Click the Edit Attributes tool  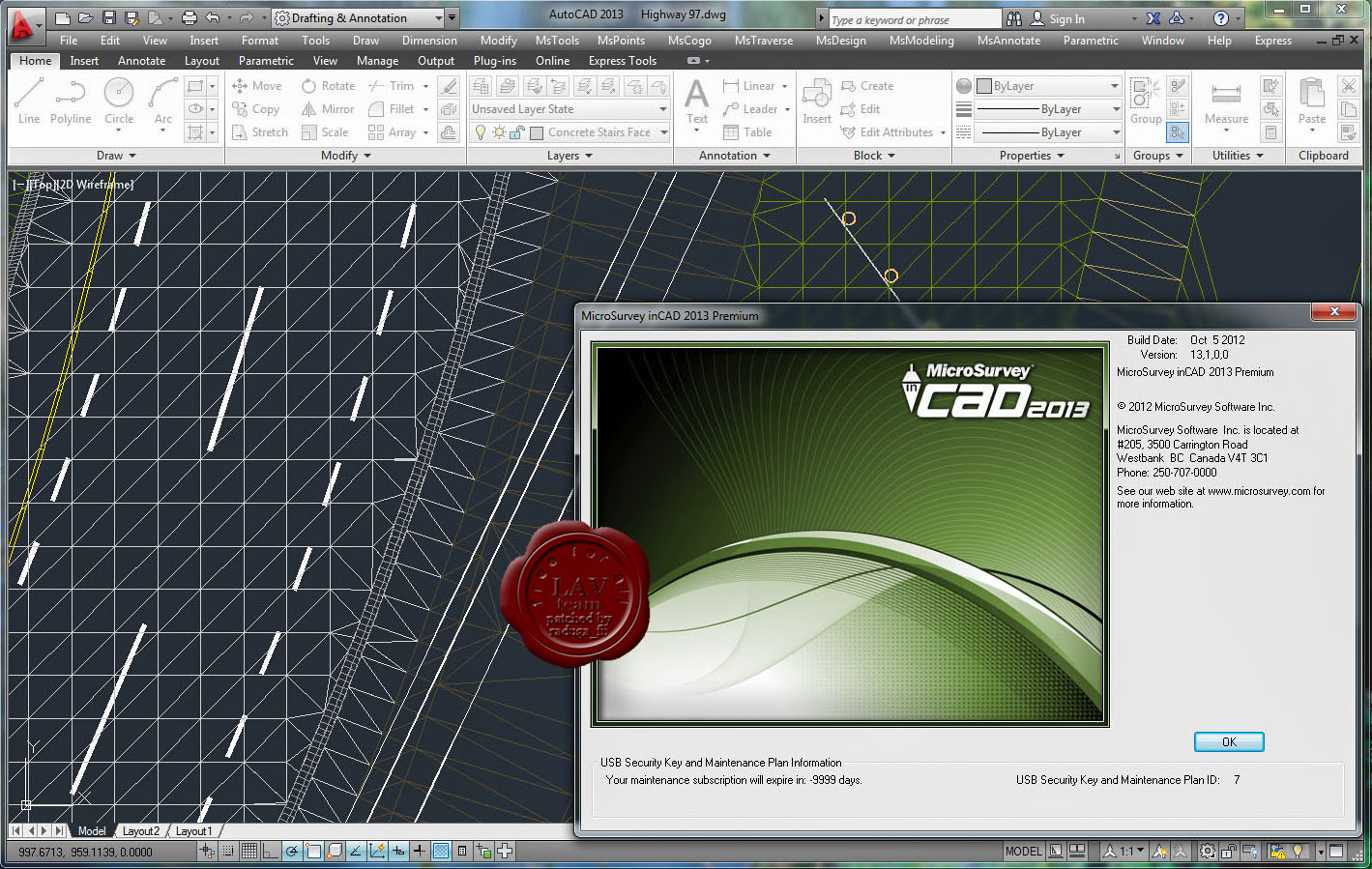pyautogui.click(x=887, y=132)
